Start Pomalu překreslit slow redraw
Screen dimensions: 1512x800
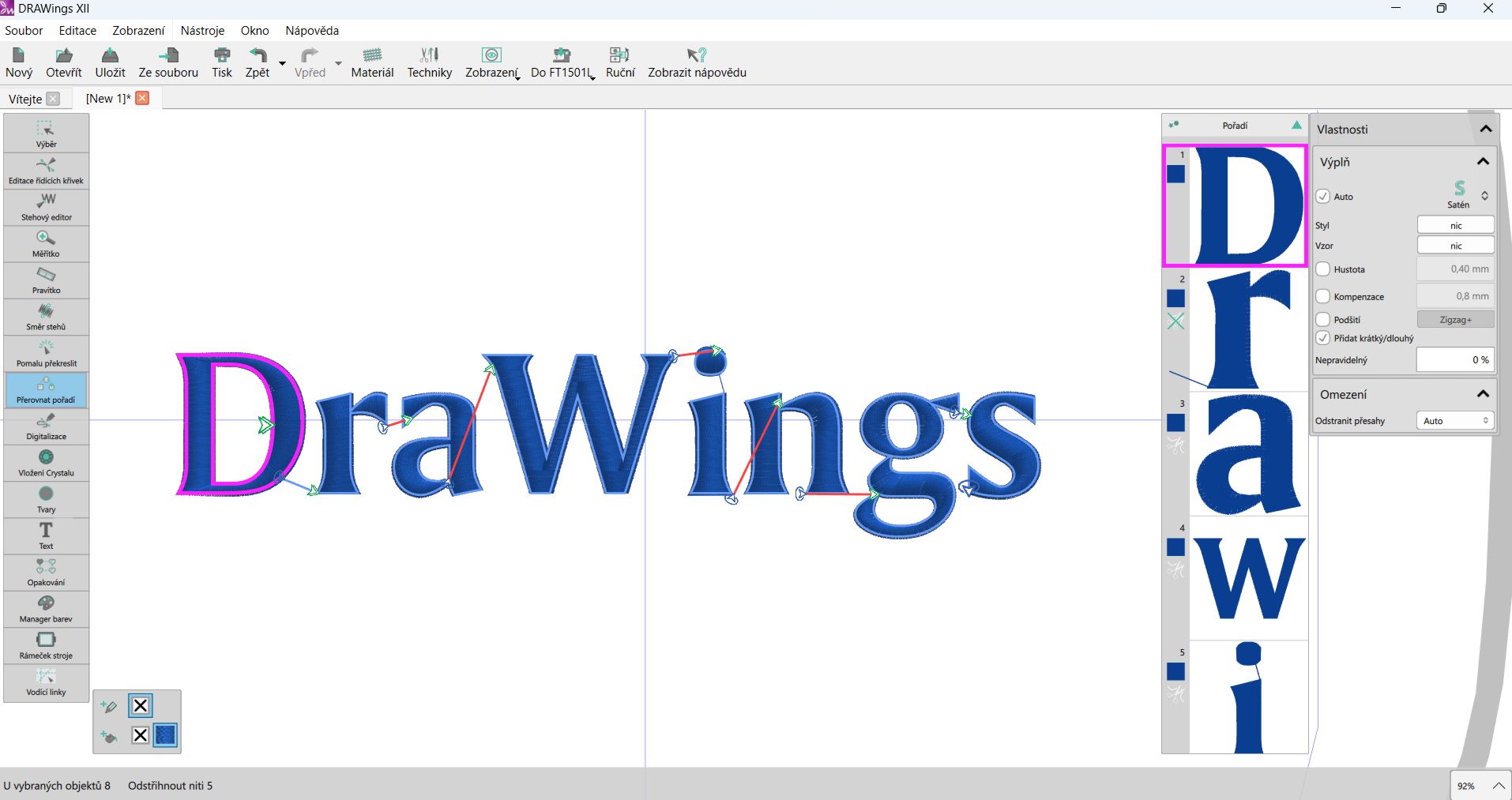click(46, 353)
